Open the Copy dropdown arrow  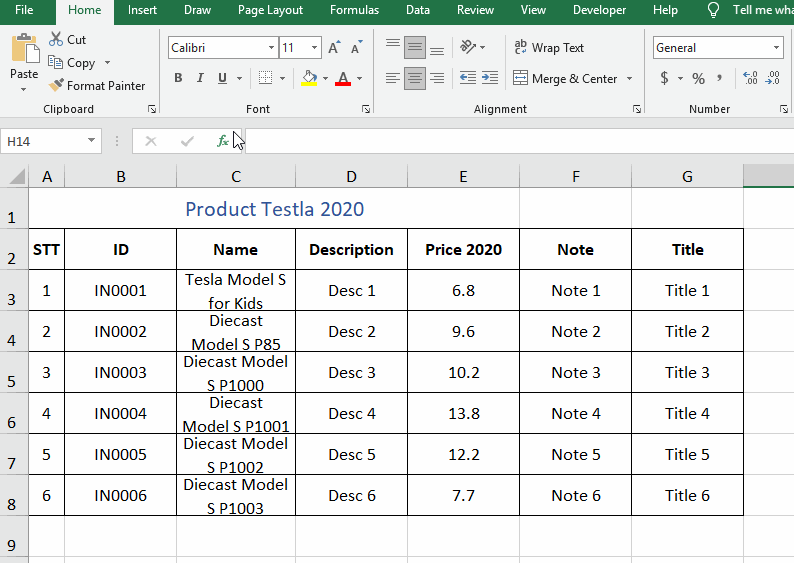107,63
